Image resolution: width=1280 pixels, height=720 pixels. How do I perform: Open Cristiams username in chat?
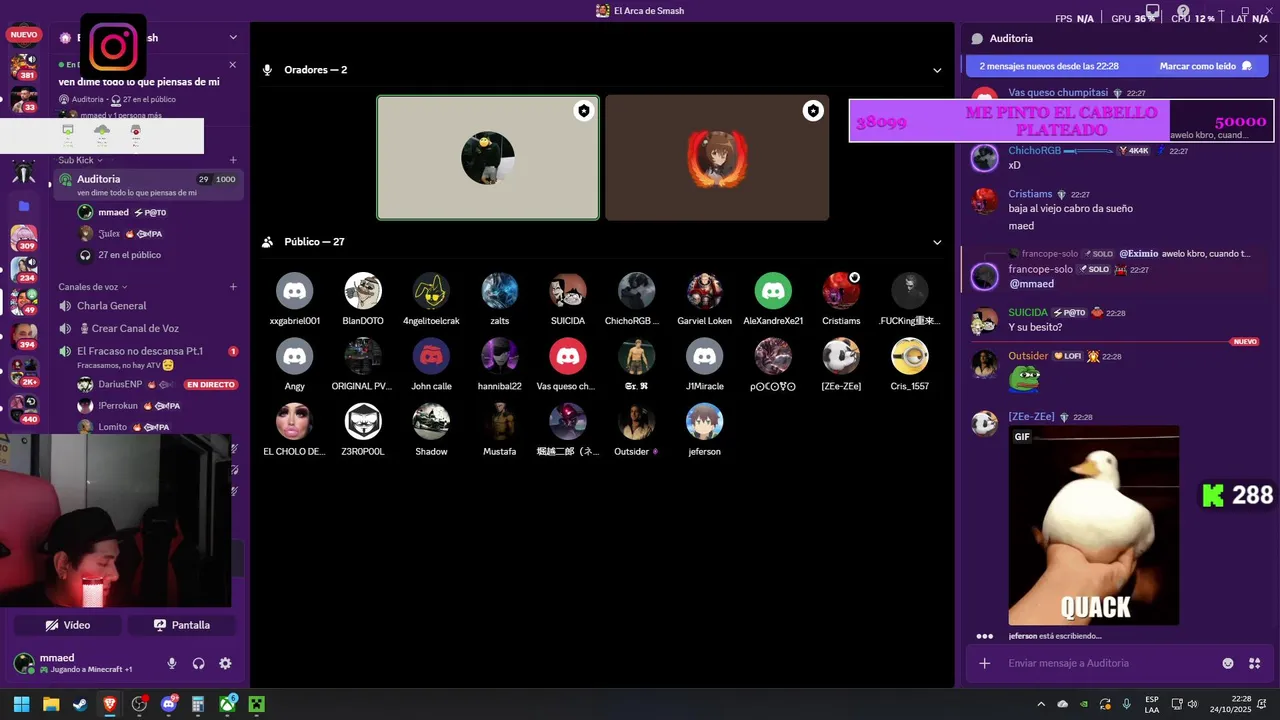click(x=1030, y=194)
